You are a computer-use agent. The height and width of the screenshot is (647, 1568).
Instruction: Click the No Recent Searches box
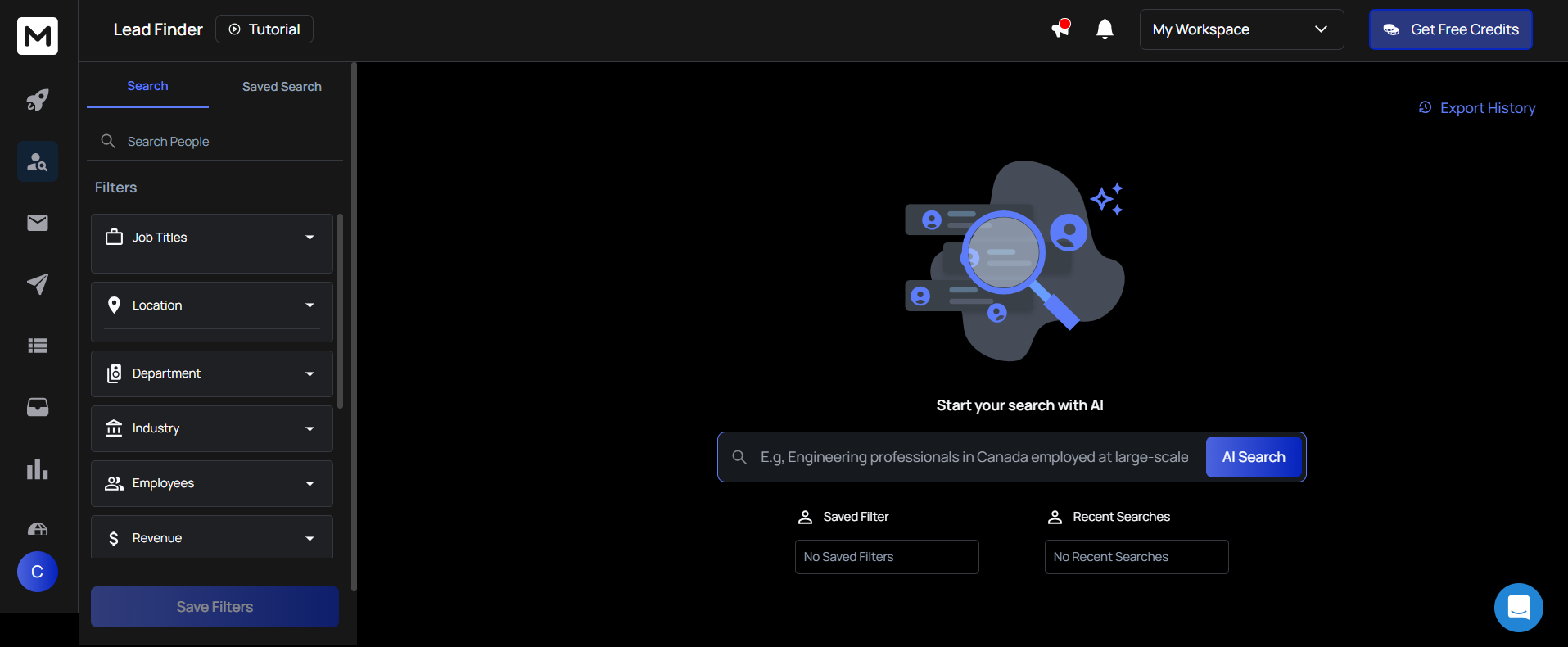[1136, 557]
